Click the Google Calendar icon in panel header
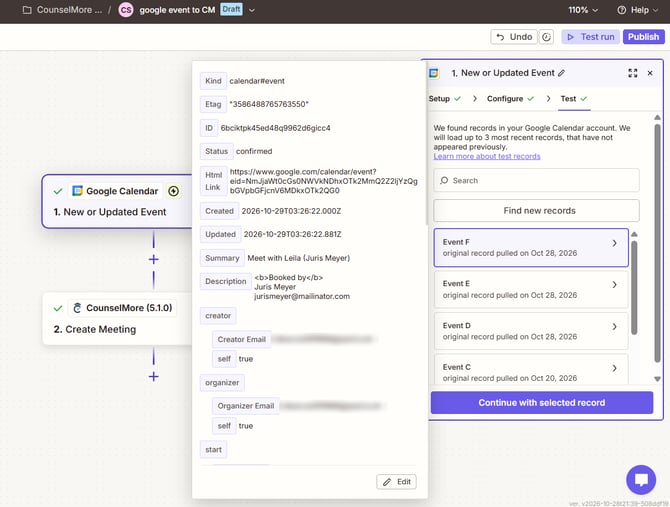 tap(434, 73)
